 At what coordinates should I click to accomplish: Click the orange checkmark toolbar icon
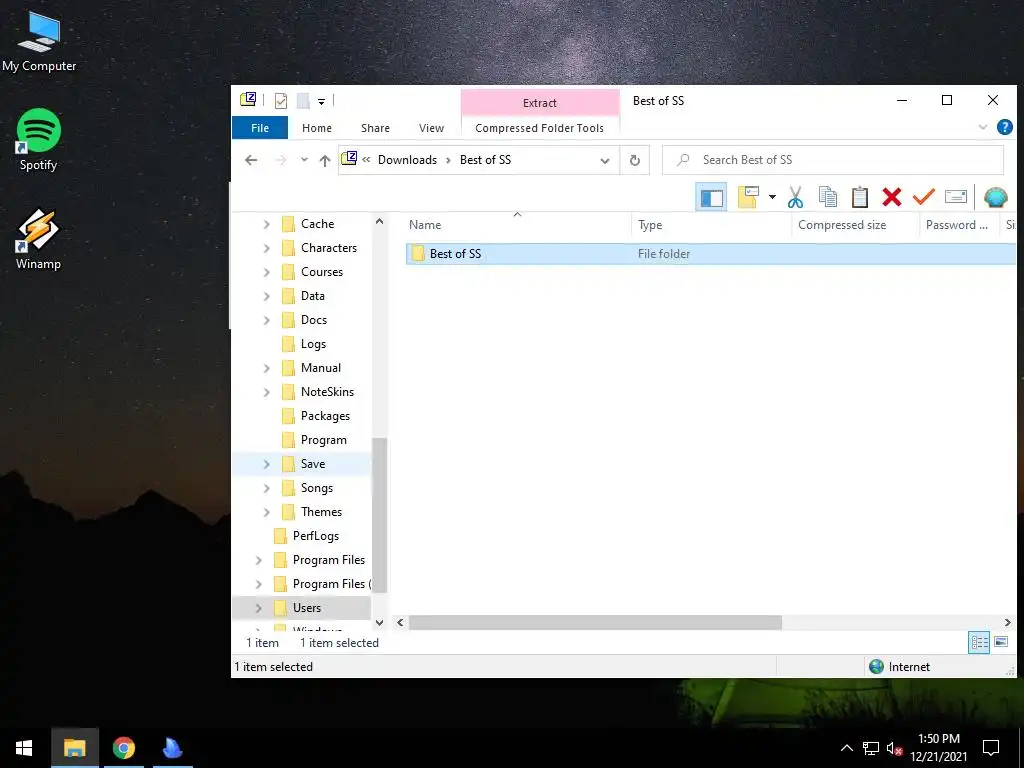coord(923,197)
